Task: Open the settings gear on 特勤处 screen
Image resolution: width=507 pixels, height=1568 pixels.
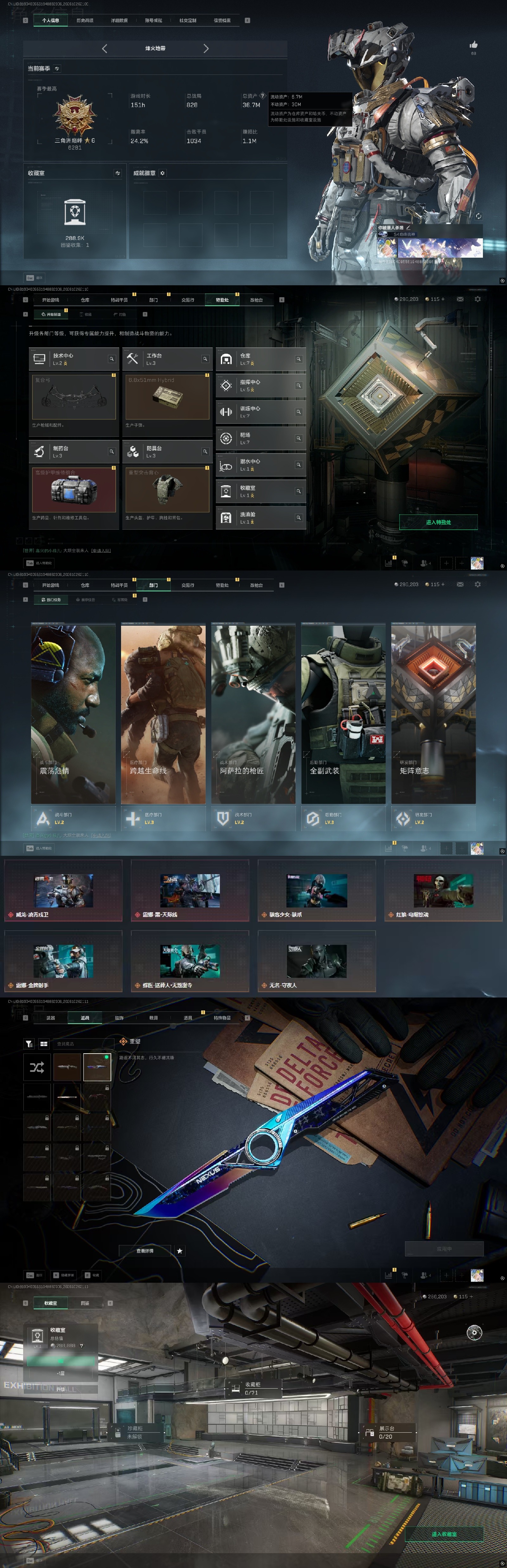Action: (x=478, y=300)
